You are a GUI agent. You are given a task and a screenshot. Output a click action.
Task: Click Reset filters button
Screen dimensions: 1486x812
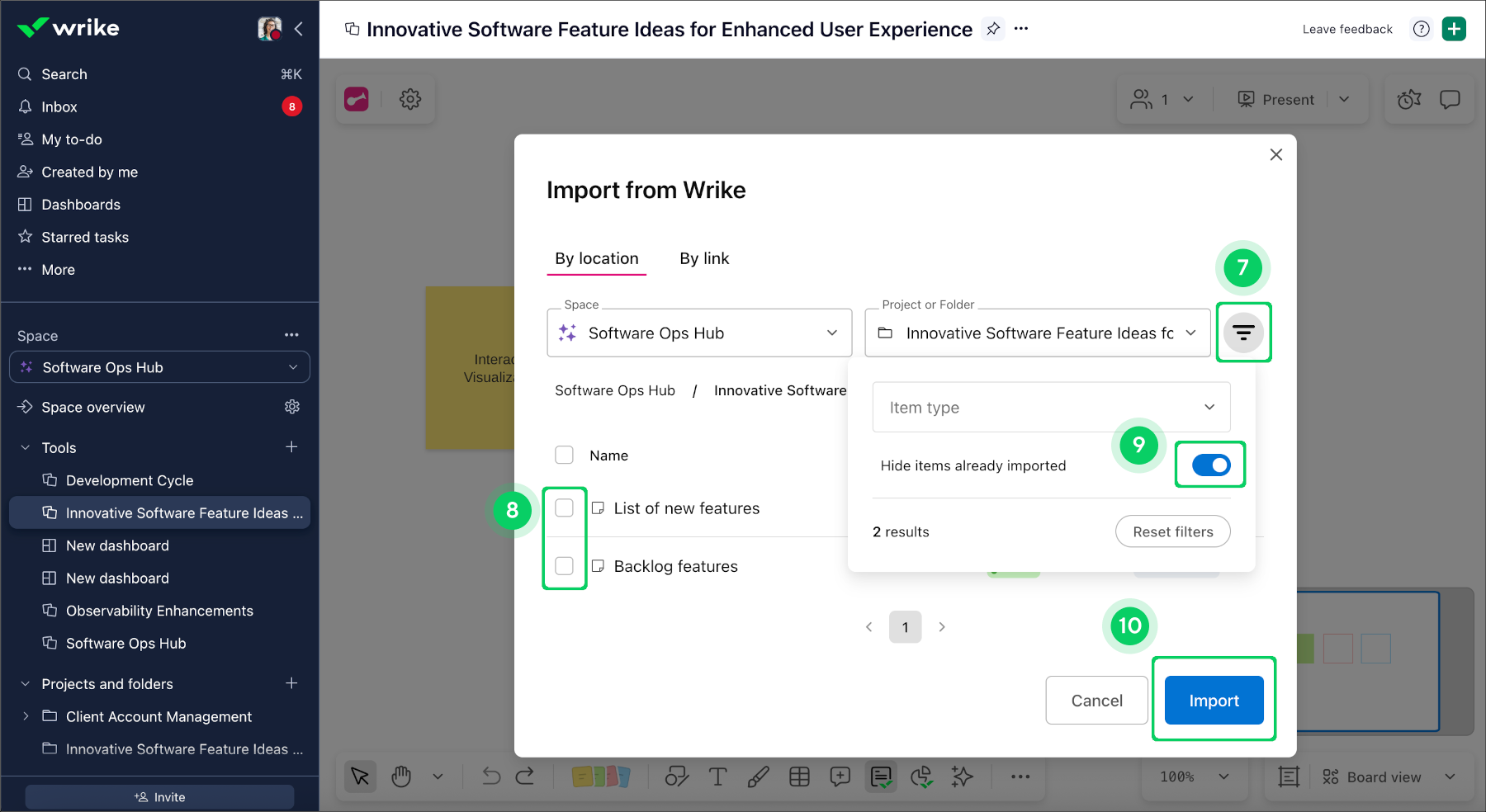1172,532
